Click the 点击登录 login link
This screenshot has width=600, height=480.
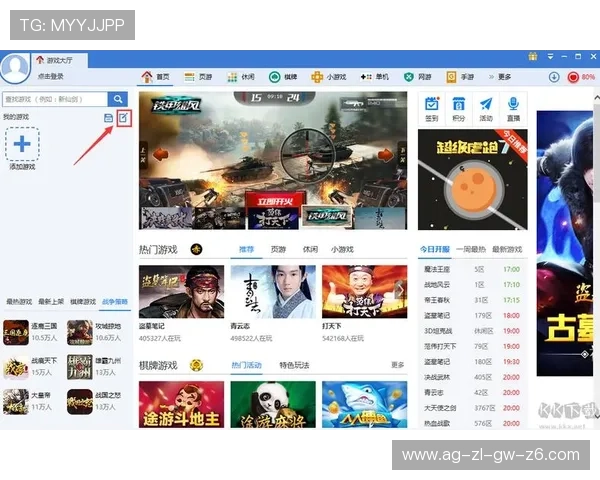click(50, 77)
